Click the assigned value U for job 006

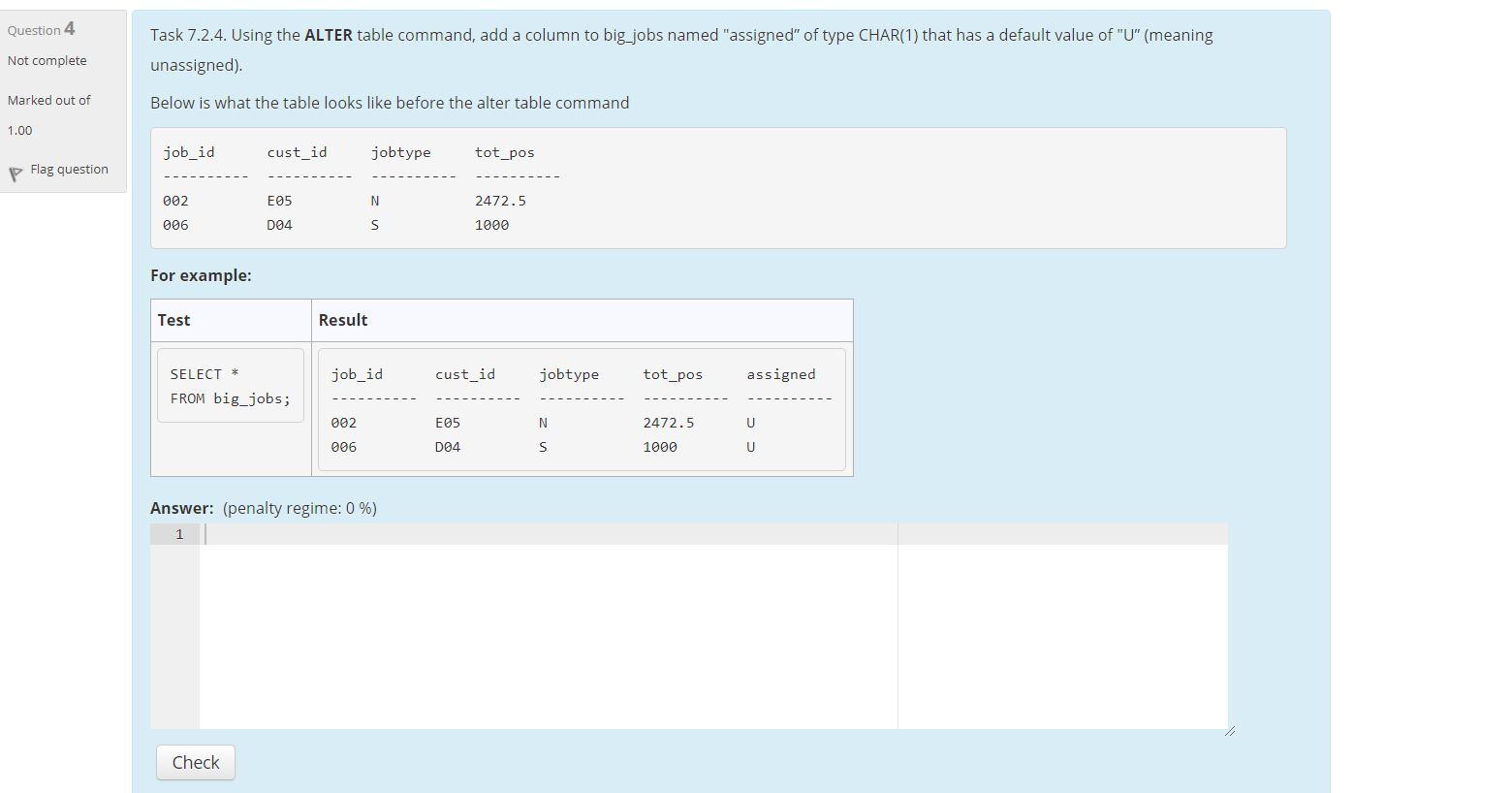coord(750,447)
